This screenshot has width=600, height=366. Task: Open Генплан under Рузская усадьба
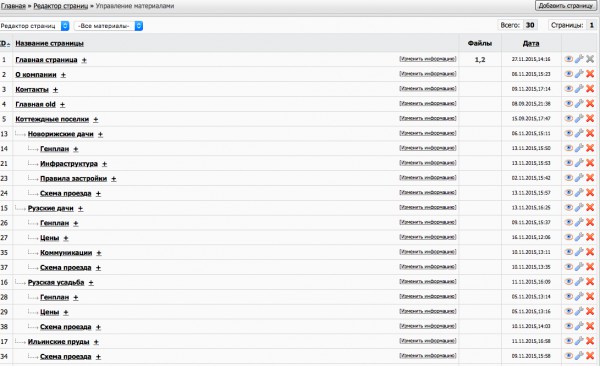[x=55, y=297]
